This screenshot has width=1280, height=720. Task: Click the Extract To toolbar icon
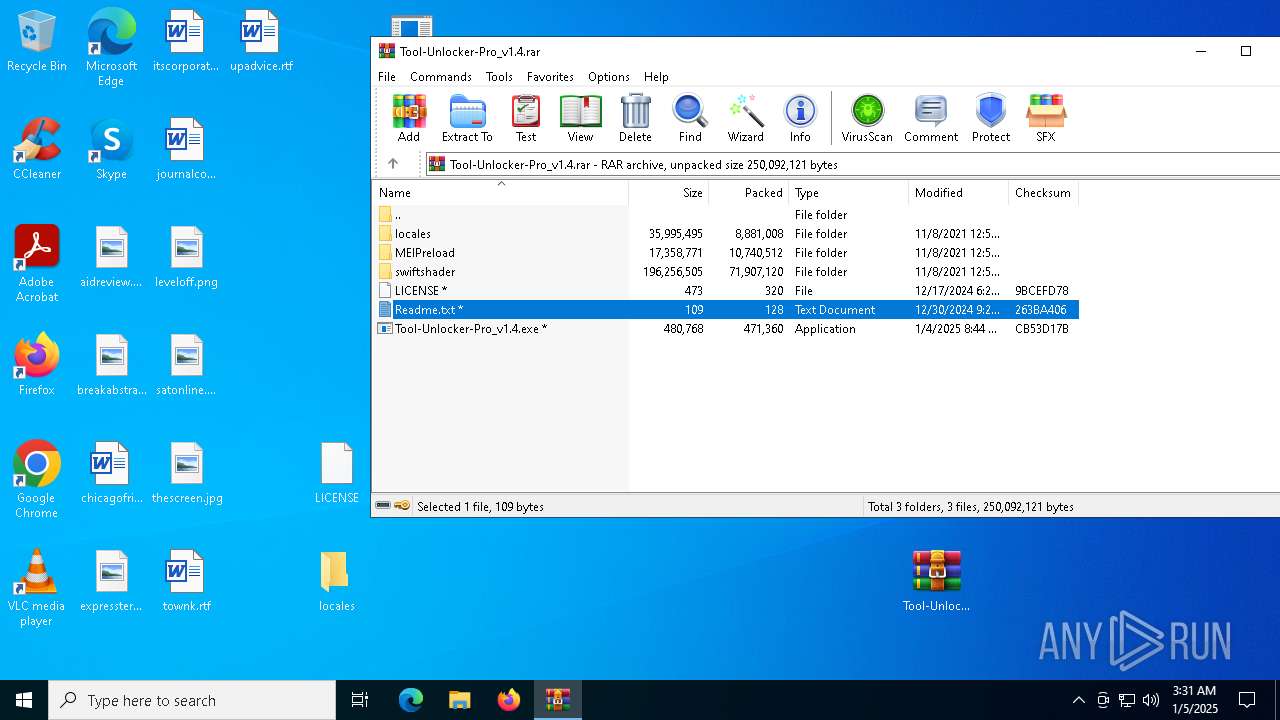coord(467,119)
